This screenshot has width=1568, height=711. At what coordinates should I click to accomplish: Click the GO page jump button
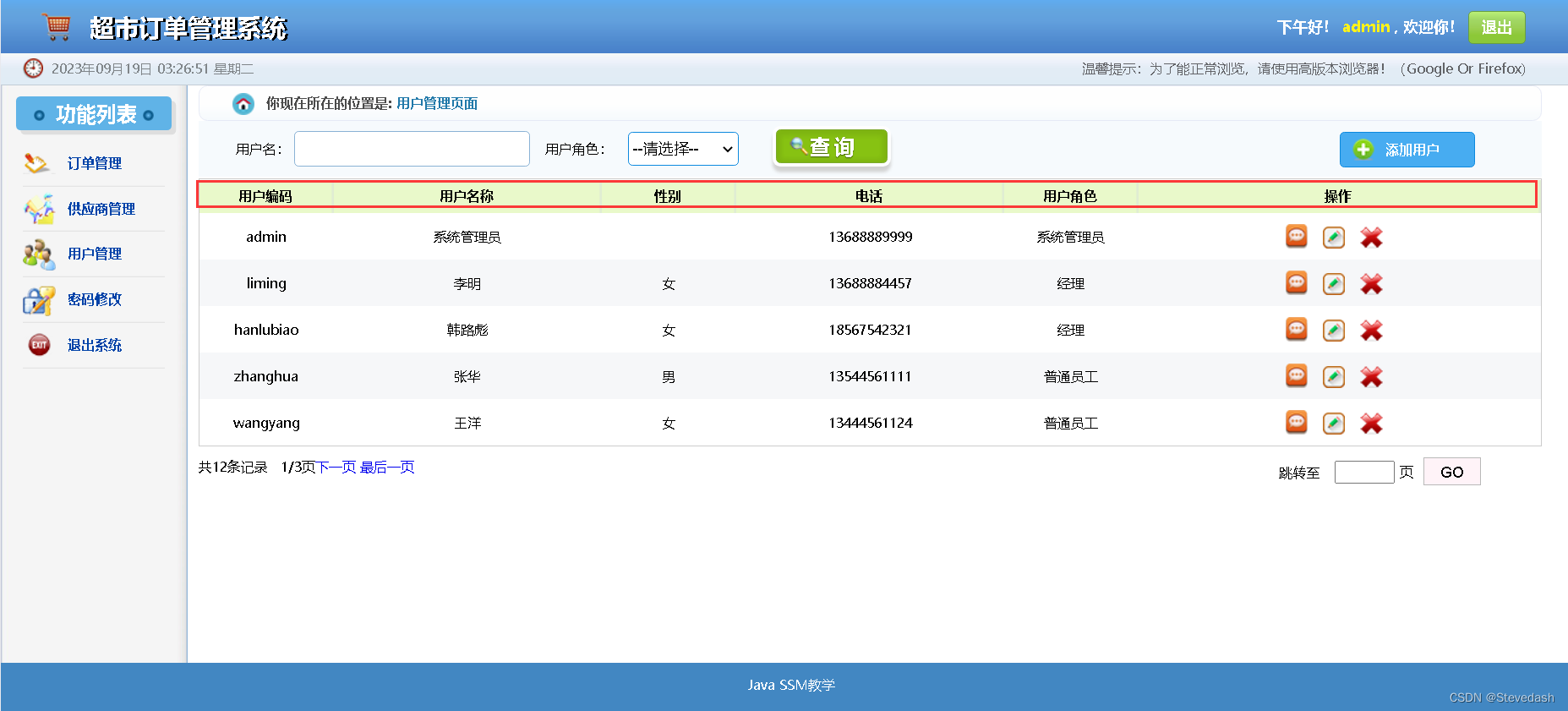1451,472
